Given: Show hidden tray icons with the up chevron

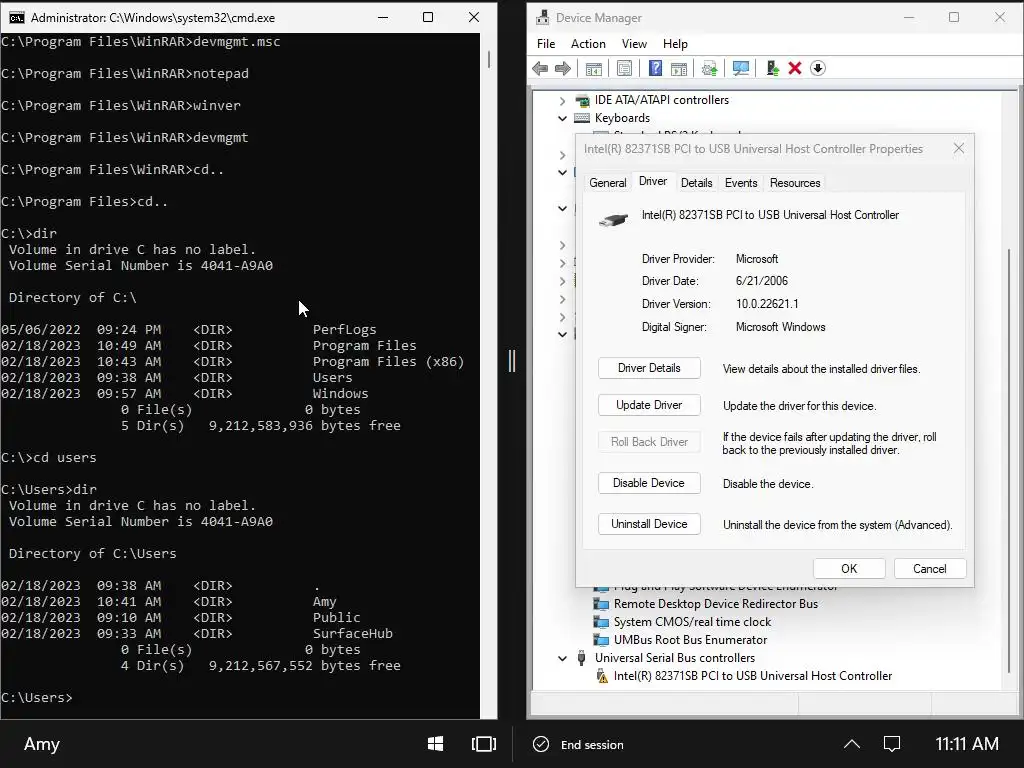Looking at the screenshot, I should [852, 744].
